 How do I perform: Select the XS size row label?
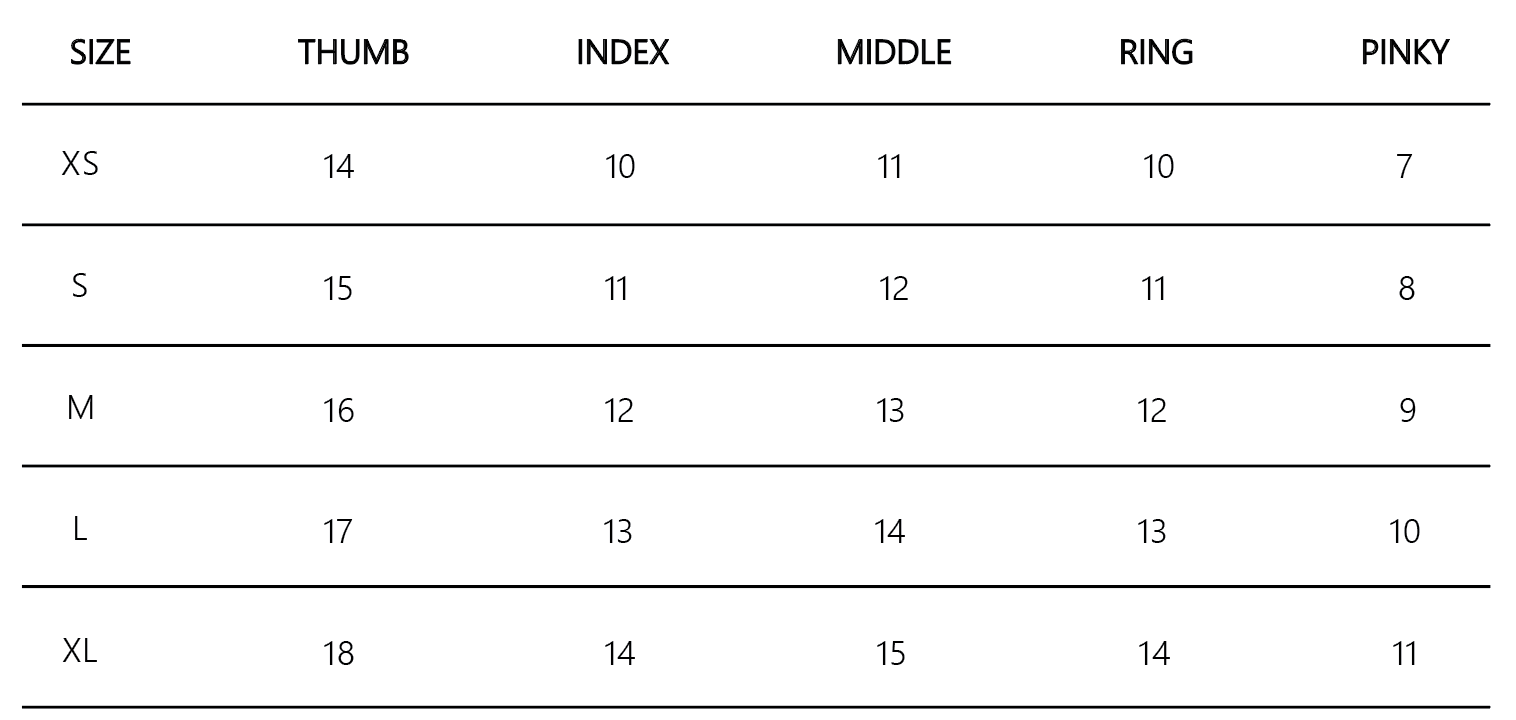click(80, 165)
